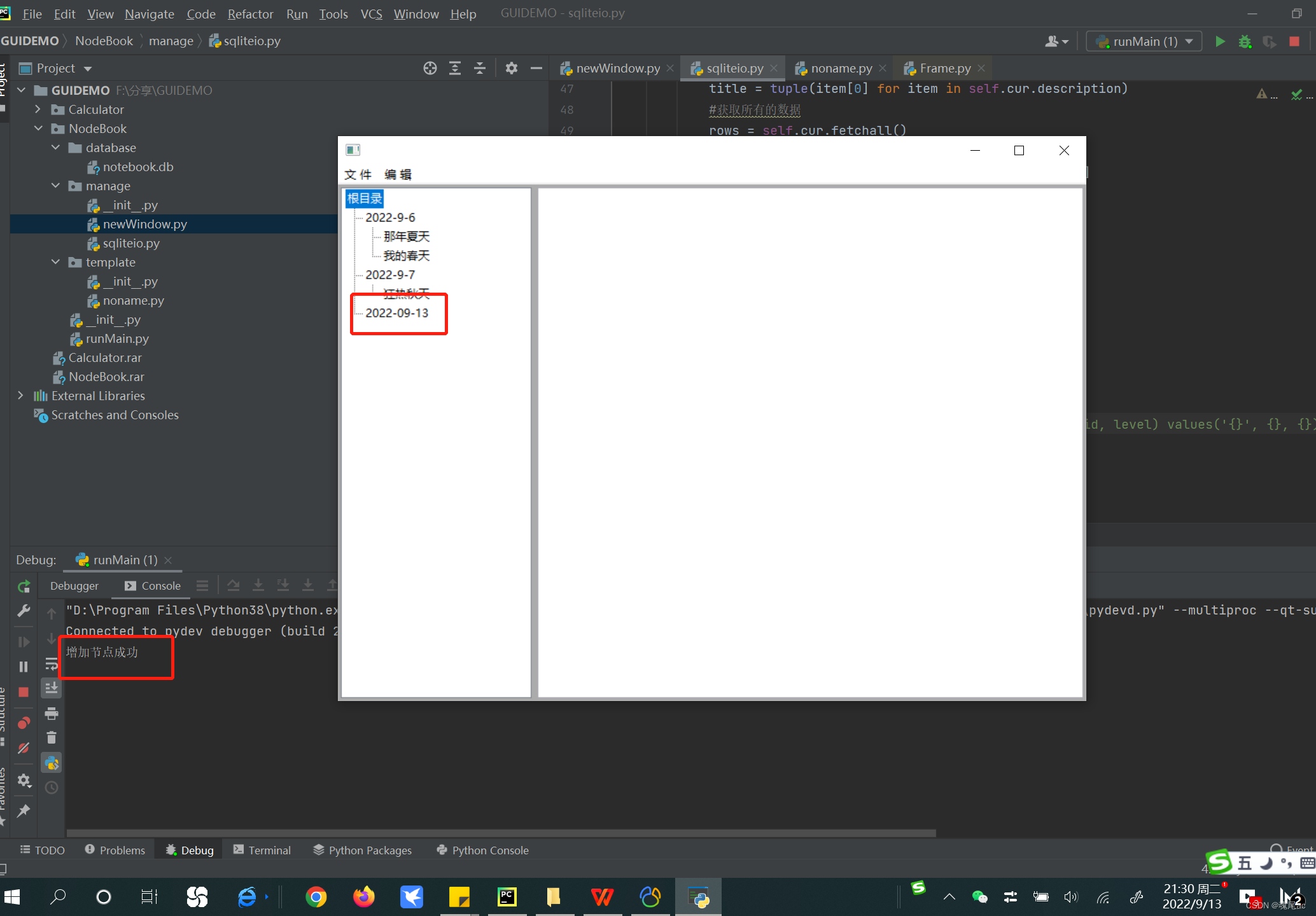
Task: Collapse the NodeBook folder
Action: (38, 128)
